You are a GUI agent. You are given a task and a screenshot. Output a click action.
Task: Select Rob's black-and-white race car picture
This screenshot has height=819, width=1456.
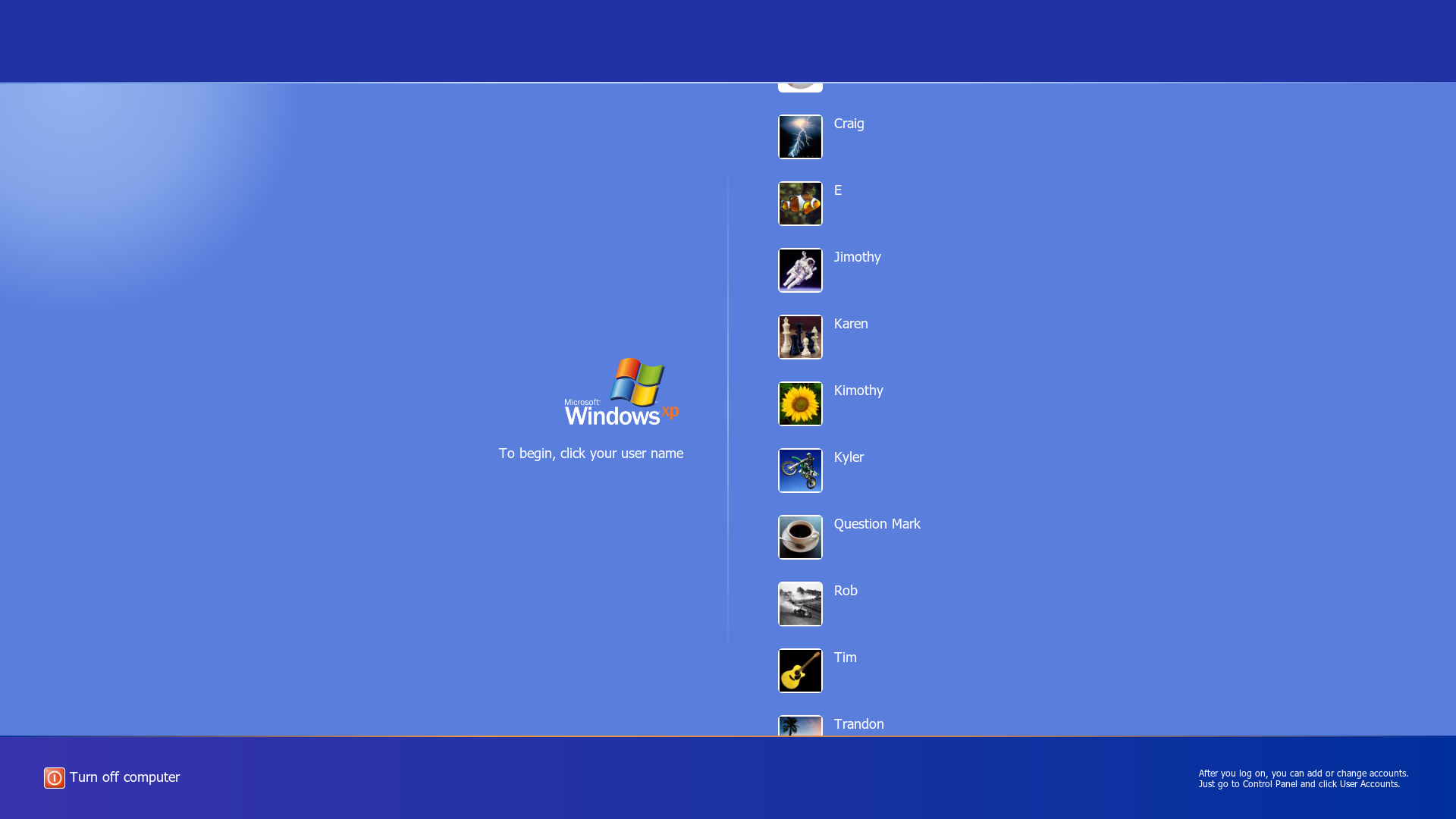(800, 604)
